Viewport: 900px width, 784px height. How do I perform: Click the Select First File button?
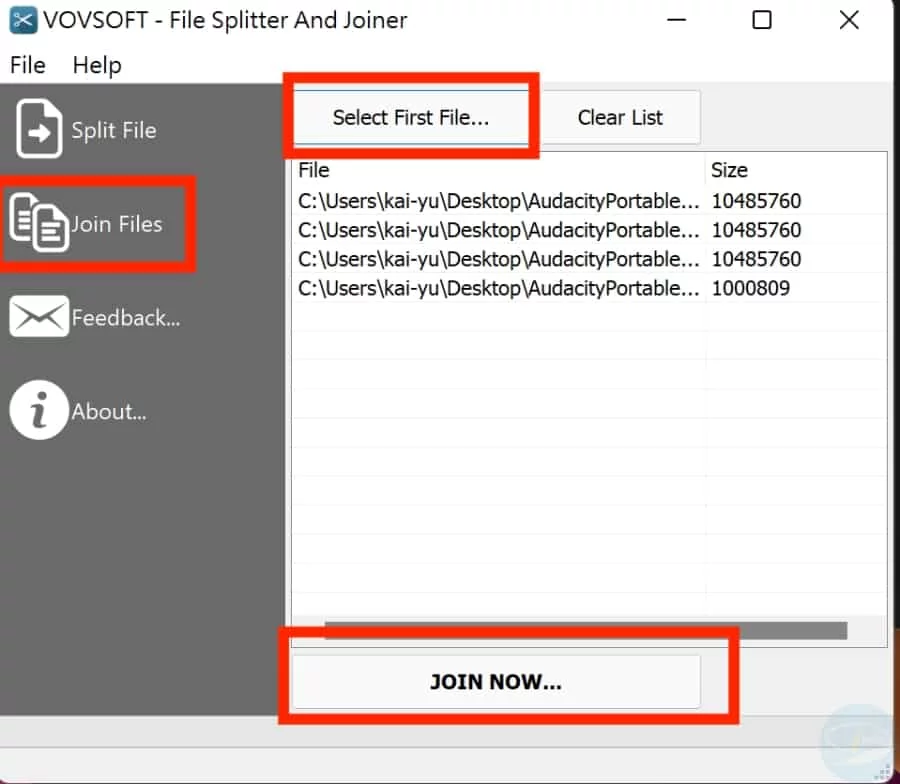pyautogui.click(x=411, y=117)
